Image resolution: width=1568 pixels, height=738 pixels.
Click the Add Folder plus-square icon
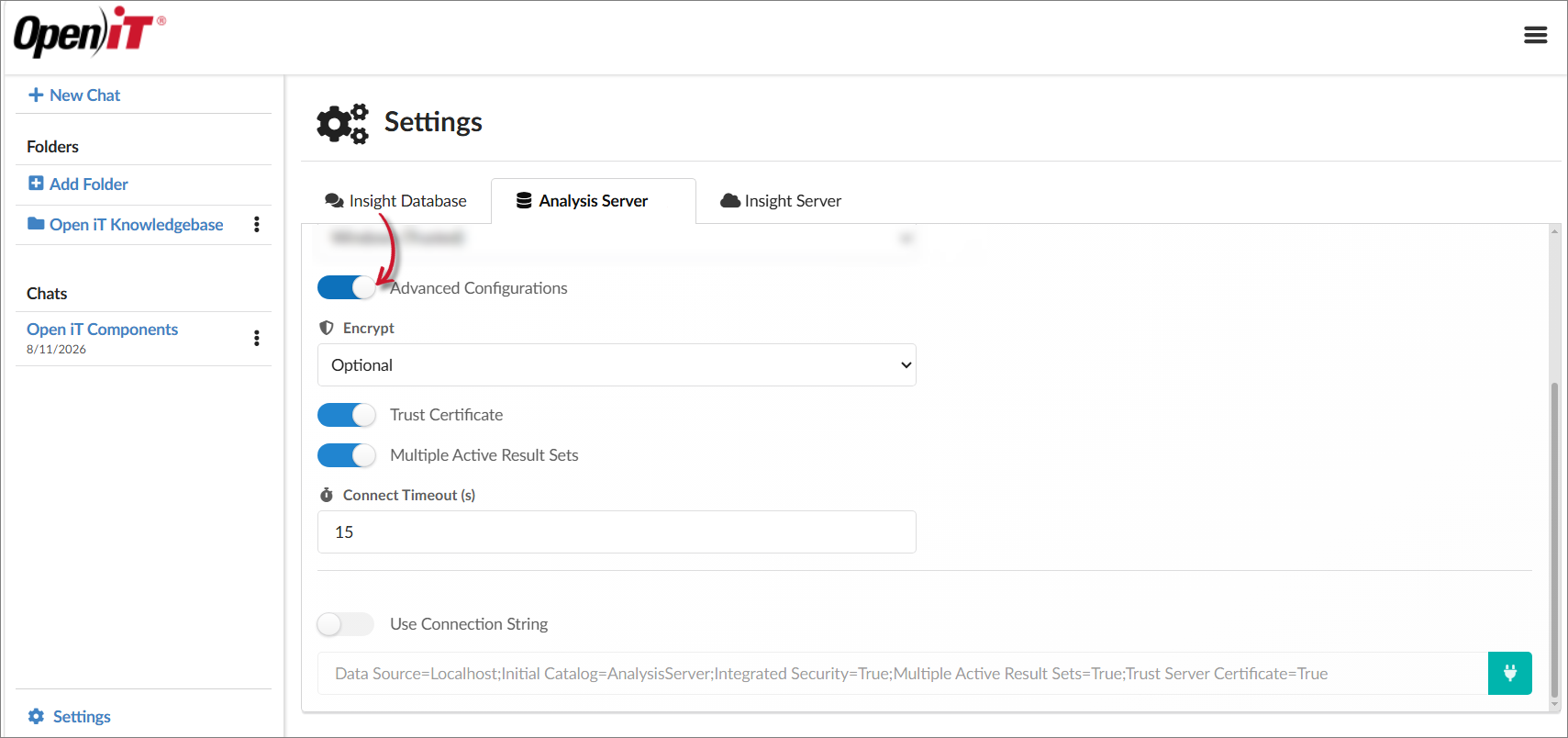(36, 183)
